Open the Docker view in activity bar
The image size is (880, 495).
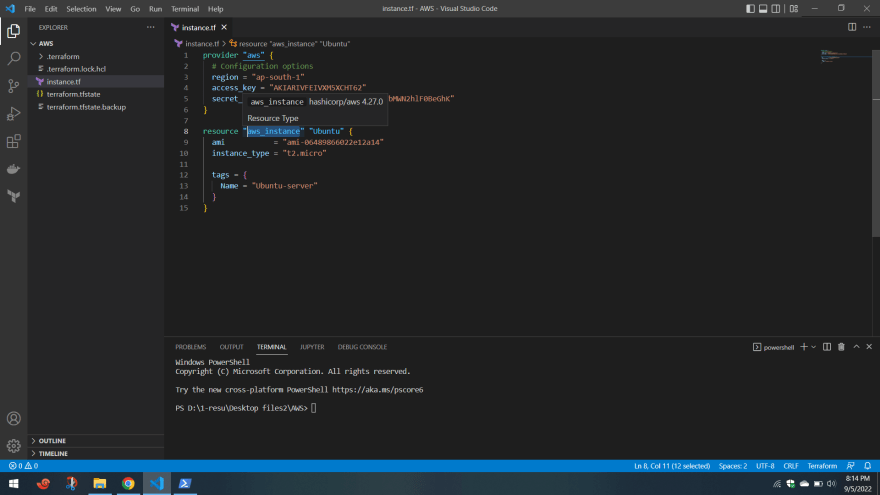(13, 168)
